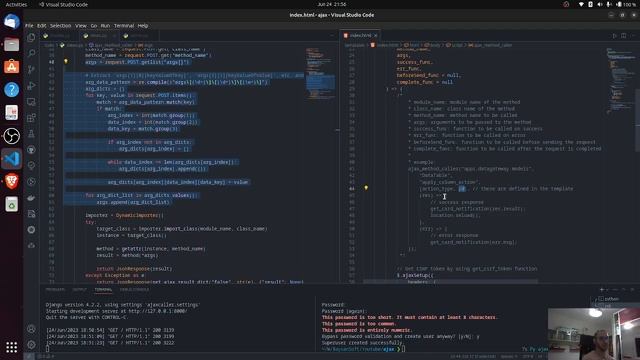640x360 pixels.
Task: Open the system tray volume indicator
Action: [600, 4]
